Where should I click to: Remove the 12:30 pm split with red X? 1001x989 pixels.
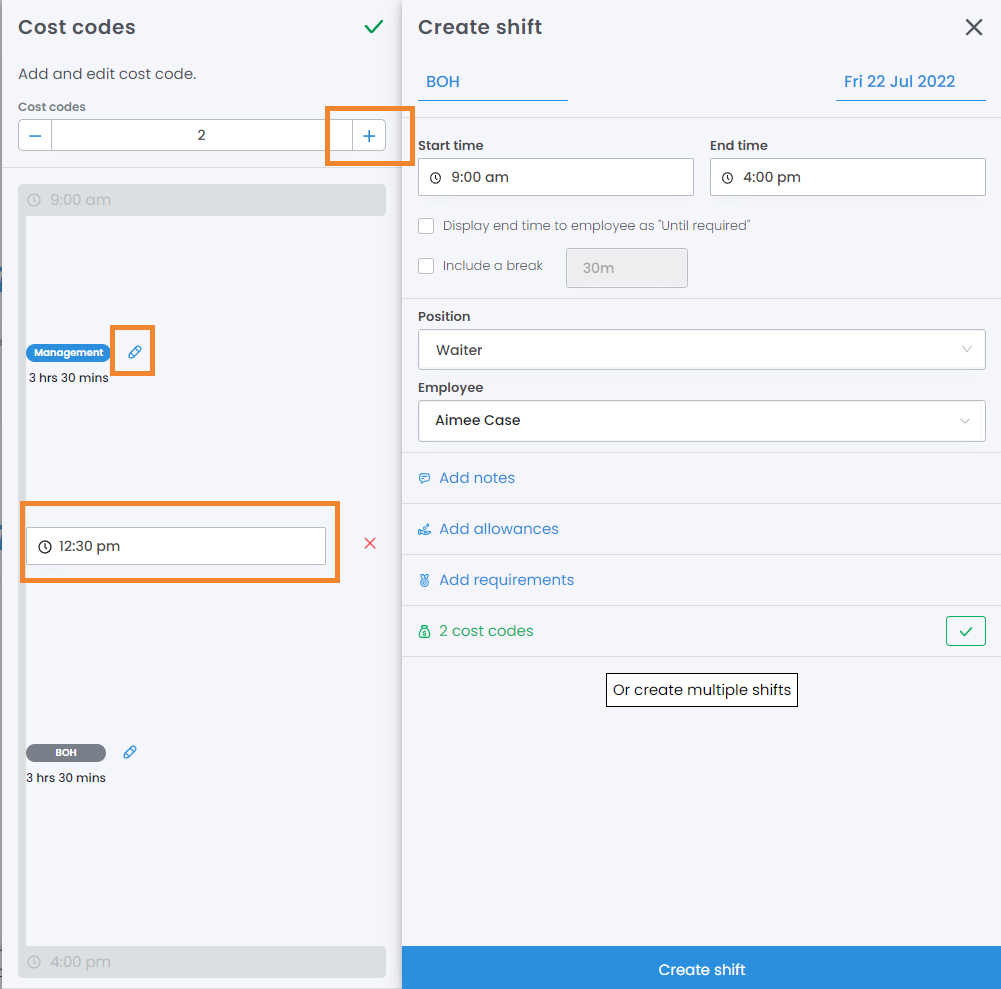(370, 543)
